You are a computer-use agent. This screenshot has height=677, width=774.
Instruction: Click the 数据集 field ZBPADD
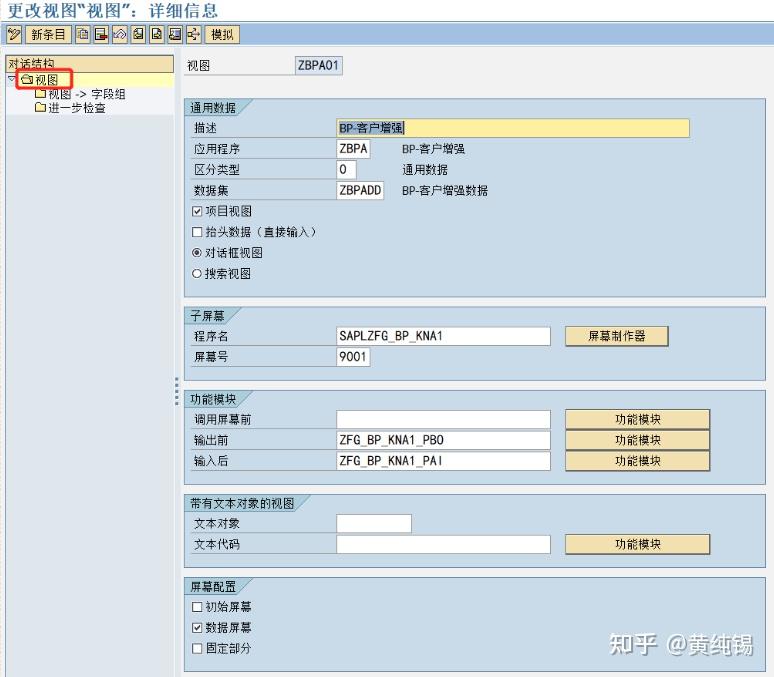pos(360,191)
